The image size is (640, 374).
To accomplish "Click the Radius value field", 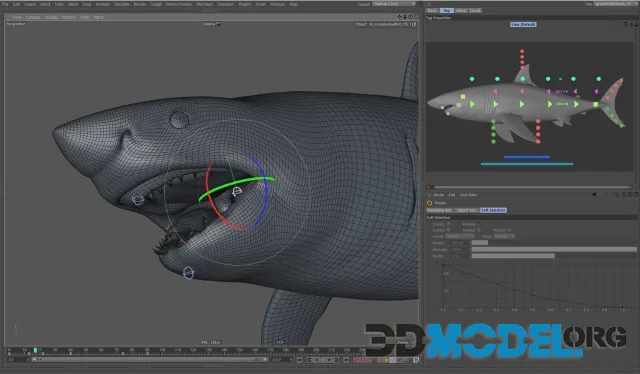I will click(x=459, y=243).
